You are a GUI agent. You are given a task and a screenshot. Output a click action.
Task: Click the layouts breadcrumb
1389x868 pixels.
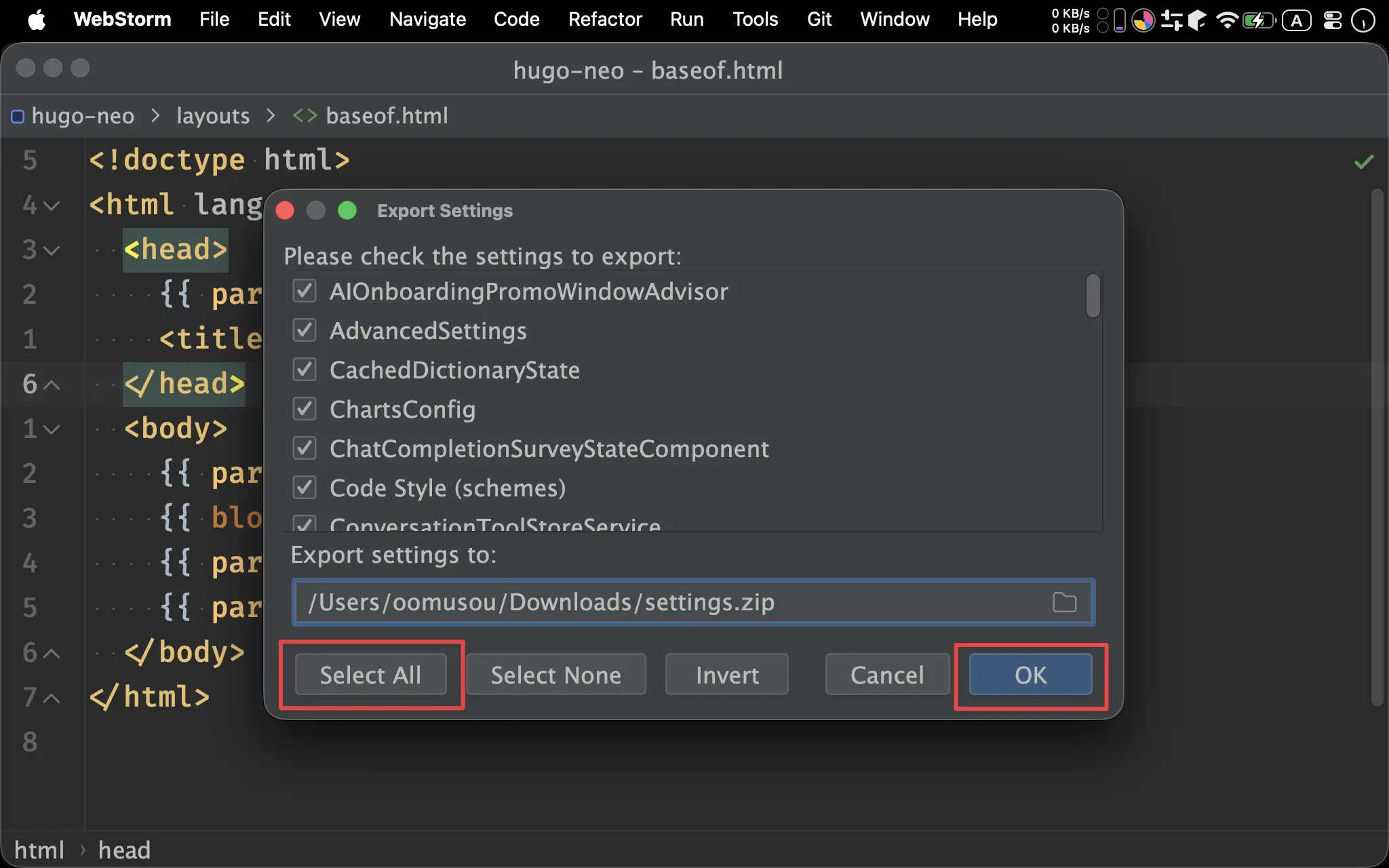(213, 116)
